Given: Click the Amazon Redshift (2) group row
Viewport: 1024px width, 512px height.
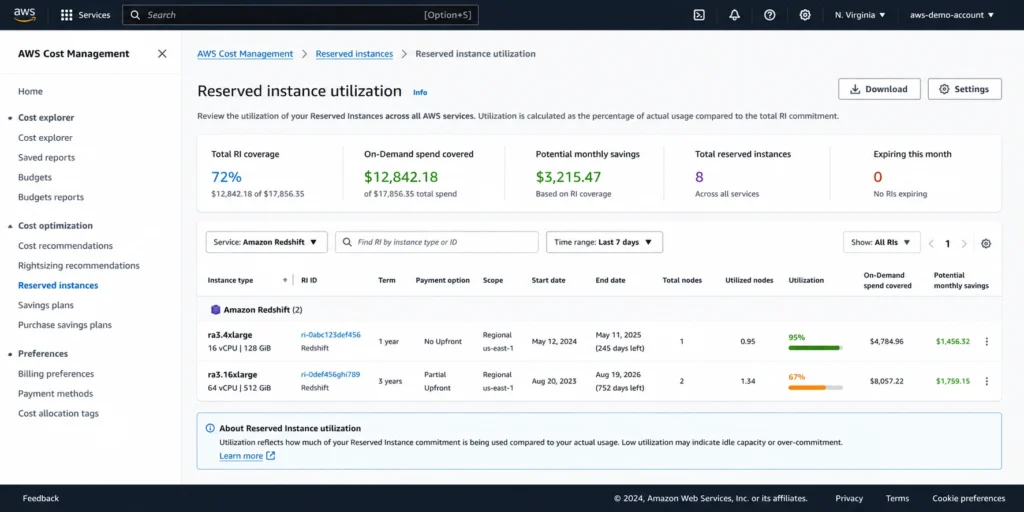Looking at the screenshot, I should pos(599,310).
